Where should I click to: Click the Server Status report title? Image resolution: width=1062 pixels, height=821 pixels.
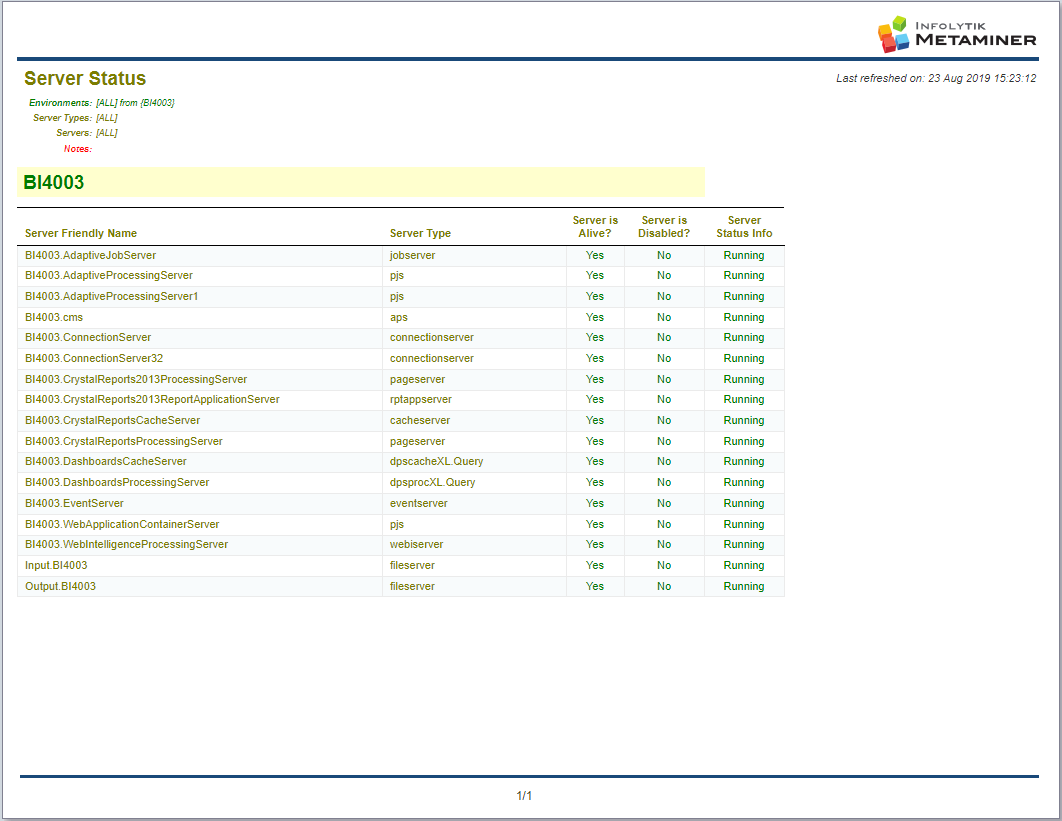[85, 79]
